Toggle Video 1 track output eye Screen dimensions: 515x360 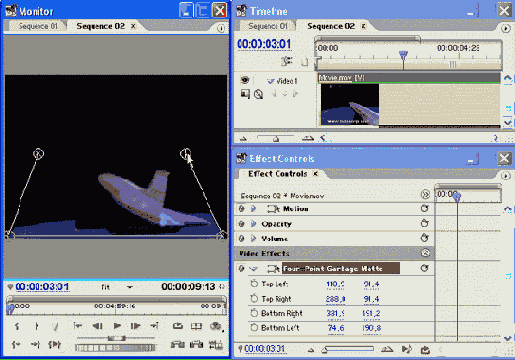(245, 80)
